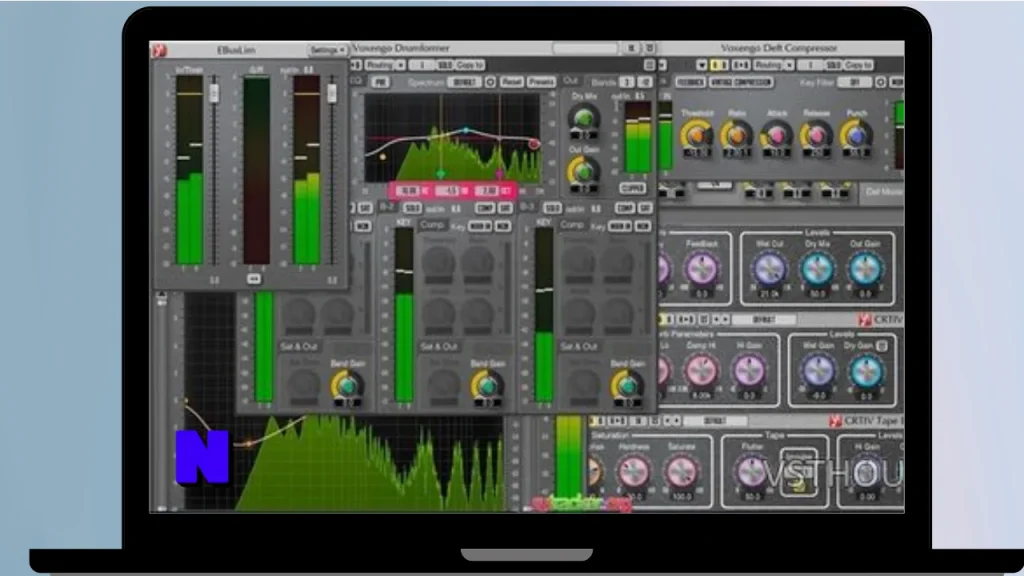Click the Hardness knob in CRTIV Tape Saturation
Screen dimensions: 1024x576
coord(633,472)
